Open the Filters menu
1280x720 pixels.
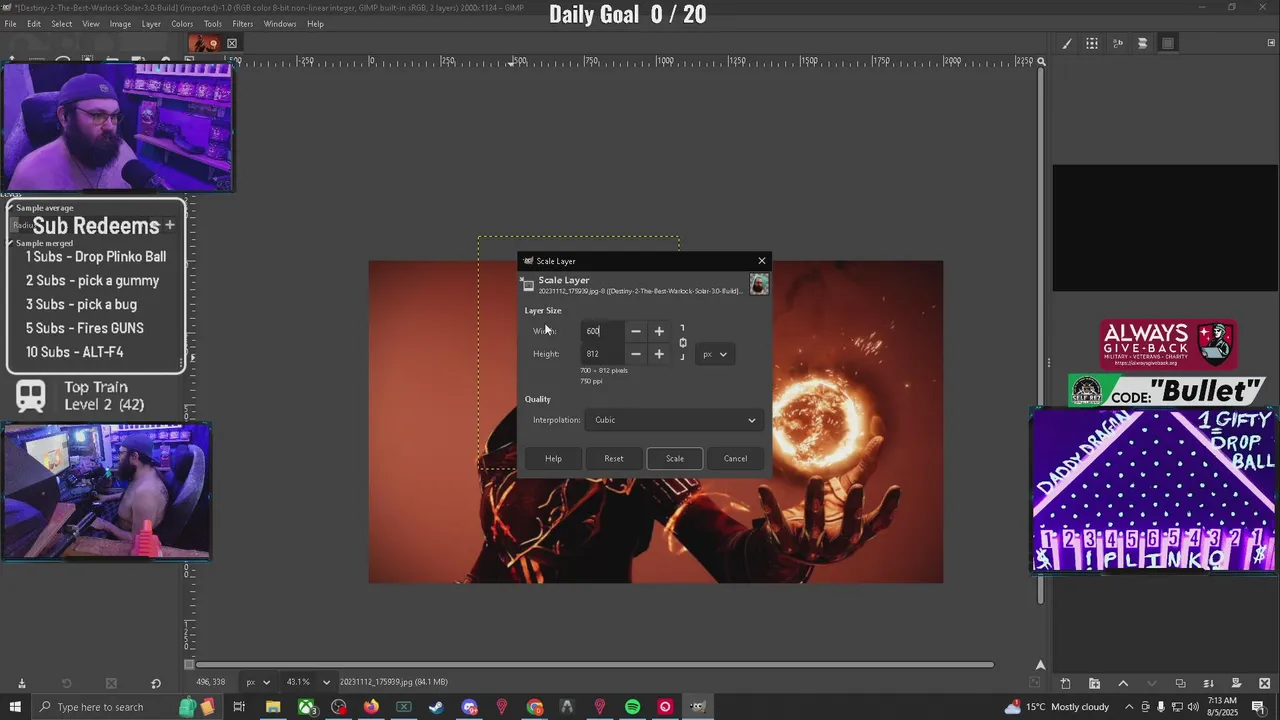(x=243, y=24)
